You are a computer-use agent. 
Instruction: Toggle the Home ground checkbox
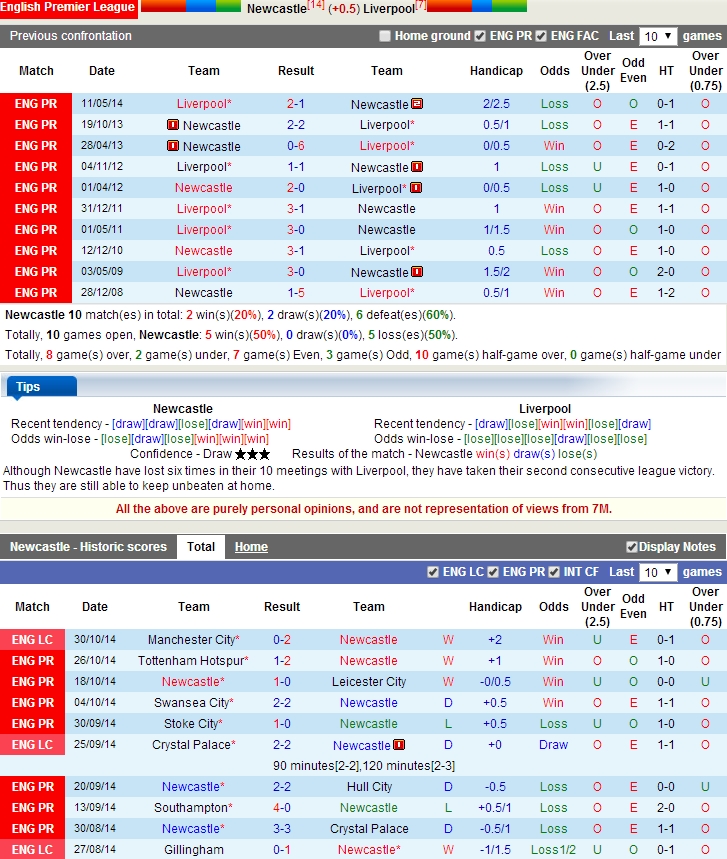(x=385, y=36)
